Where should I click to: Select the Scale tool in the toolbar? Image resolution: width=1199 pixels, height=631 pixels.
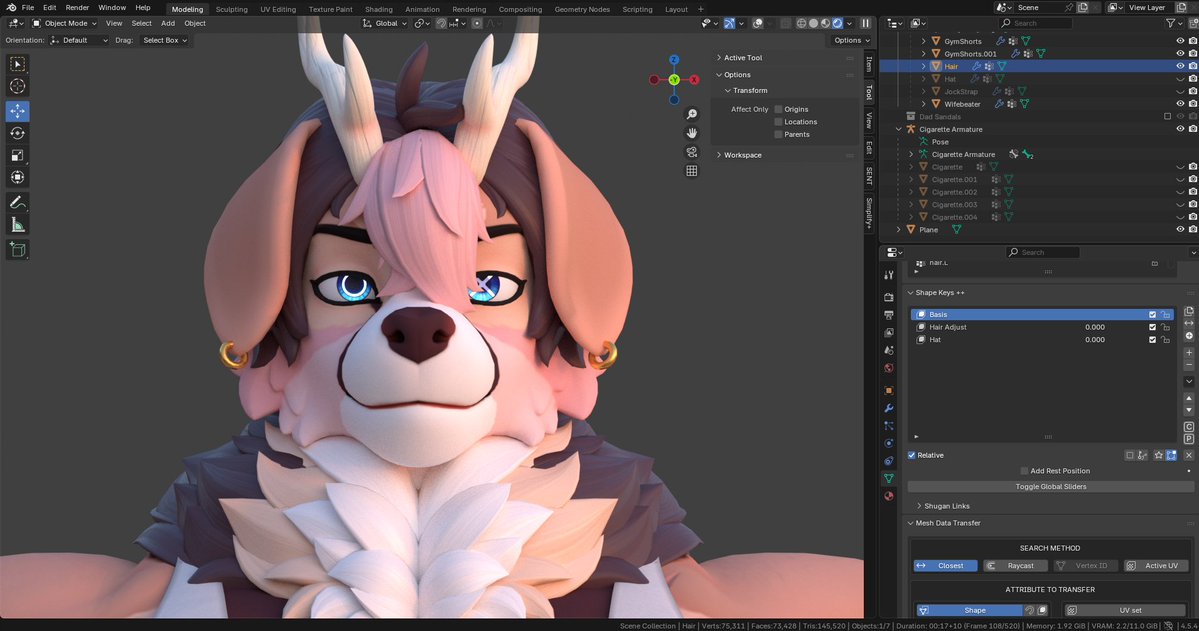pyautogui.click(x=17, y=155)
